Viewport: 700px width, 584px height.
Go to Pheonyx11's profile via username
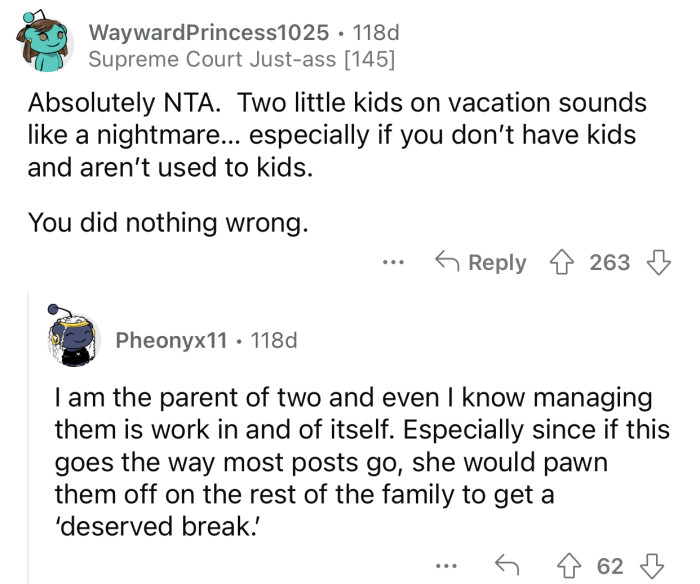(171, 340)
